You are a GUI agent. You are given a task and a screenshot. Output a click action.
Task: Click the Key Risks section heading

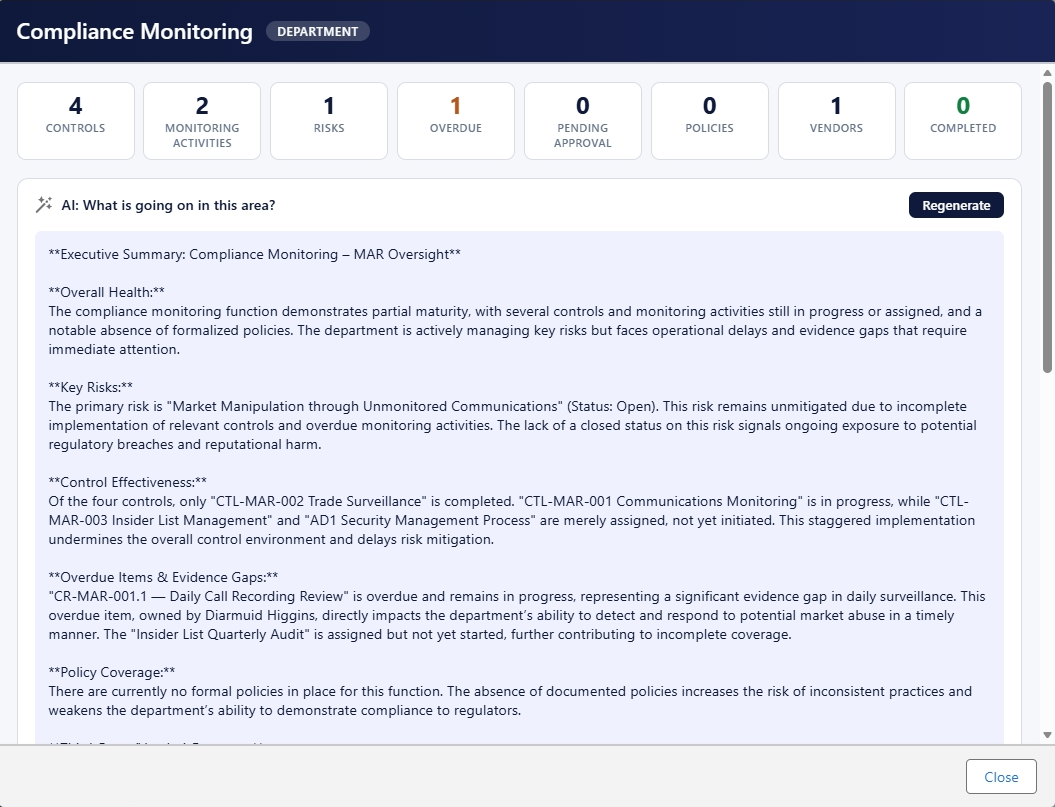coord(91,387)
